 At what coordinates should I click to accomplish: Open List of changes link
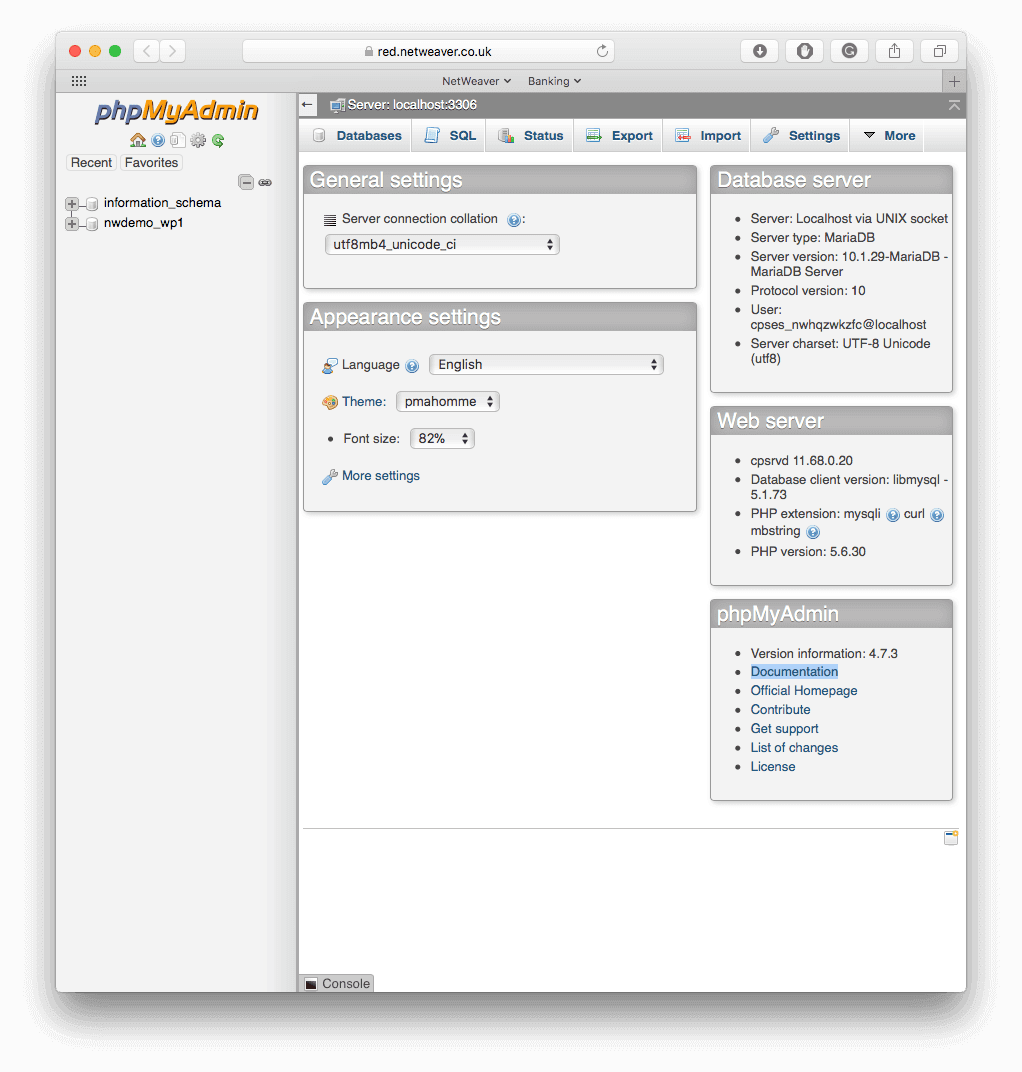[x=794, y=748]
